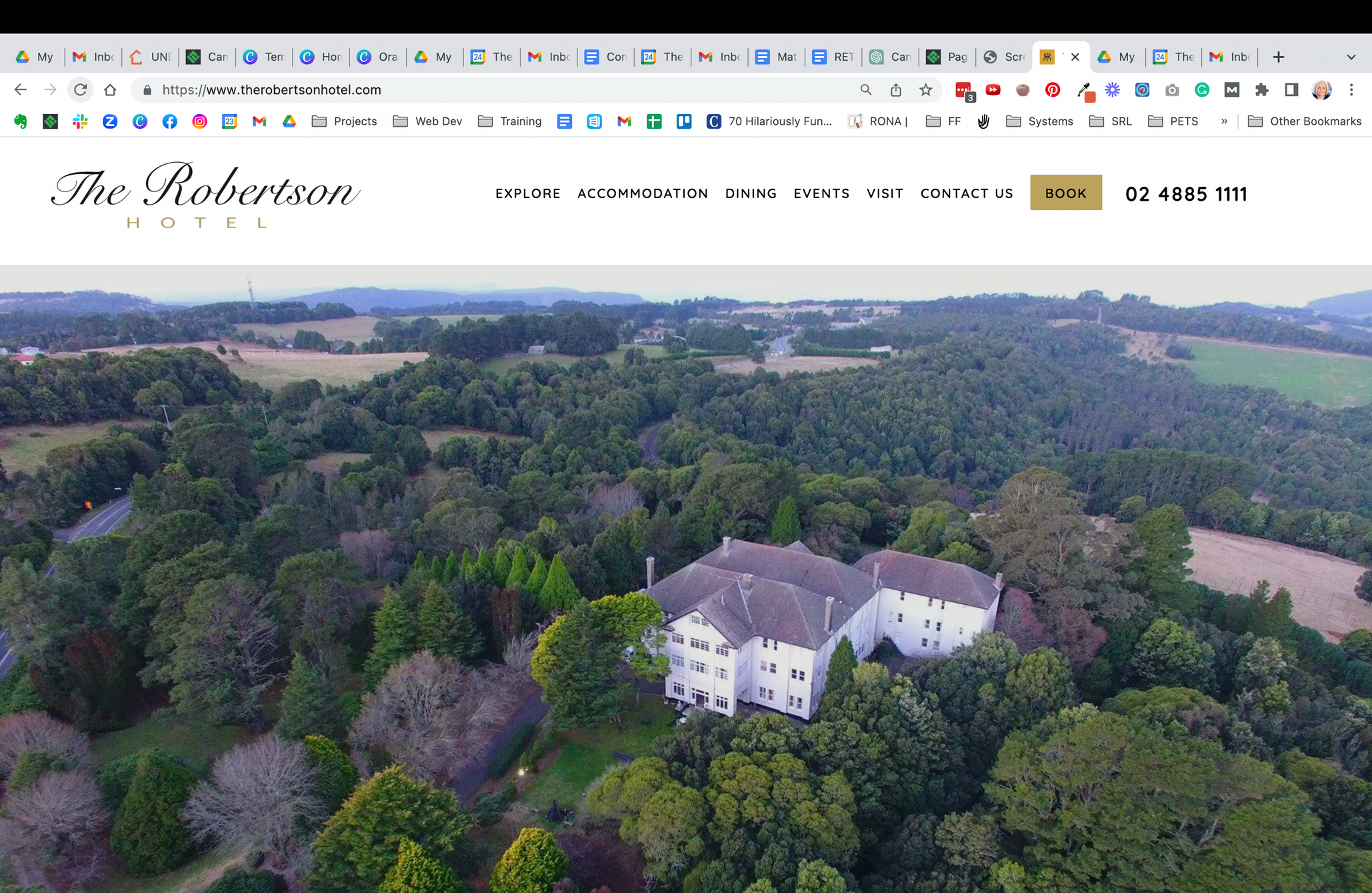The height and width of the screenshot is (893, 1372).
Task: Open the Google Calendar bookmark
Action: point(229,121)
